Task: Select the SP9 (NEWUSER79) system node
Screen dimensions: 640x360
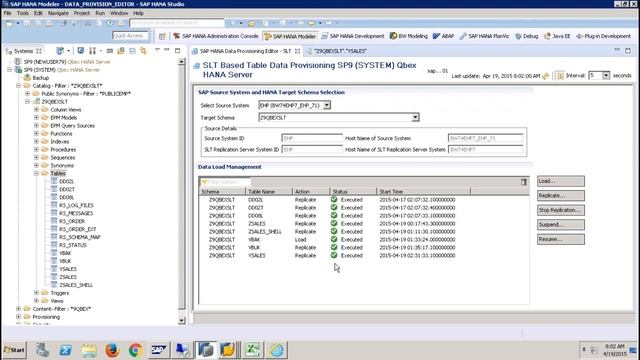Action: click(x=67, y=62)
